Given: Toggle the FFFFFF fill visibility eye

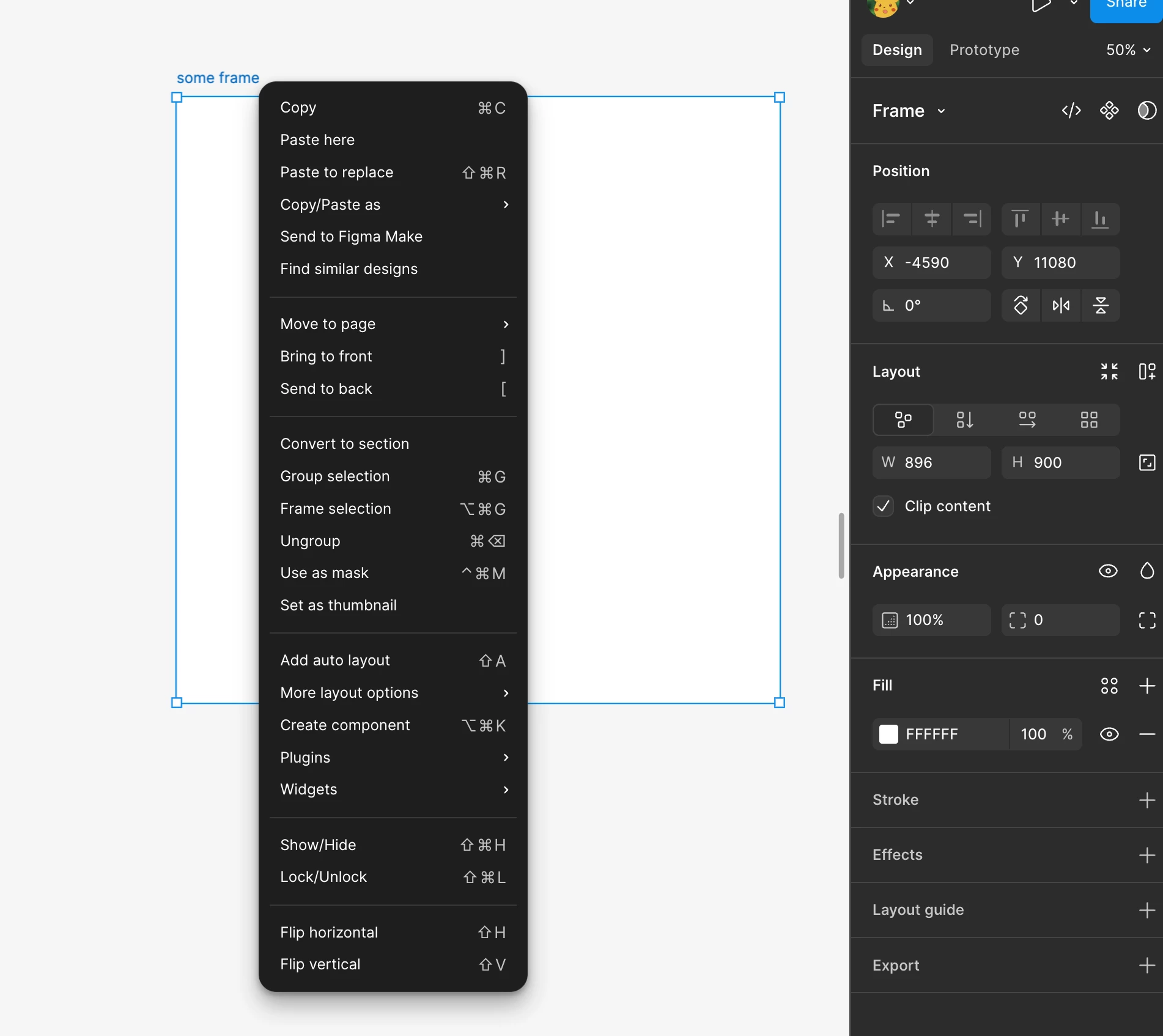Looking at the screenshot, I should pos(1109,734).
